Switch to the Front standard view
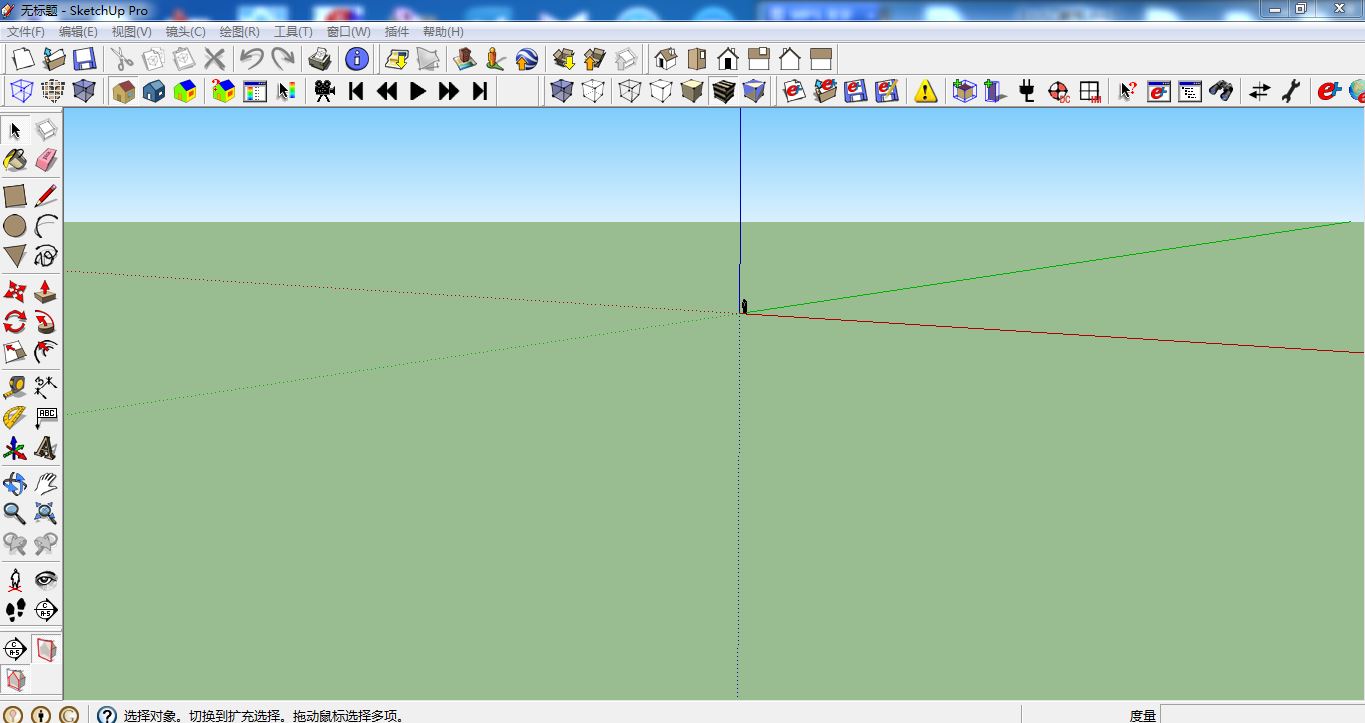 click(728, 59)
